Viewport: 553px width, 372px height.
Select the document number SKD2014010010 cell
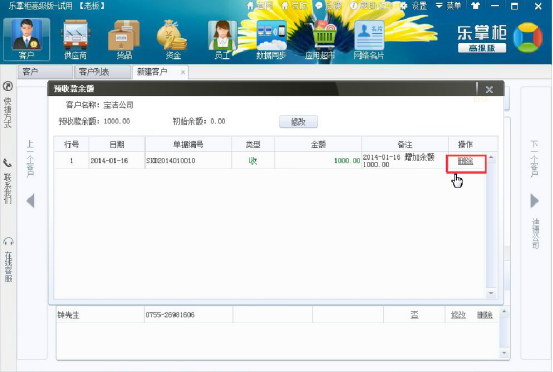(x=188, y=161)
